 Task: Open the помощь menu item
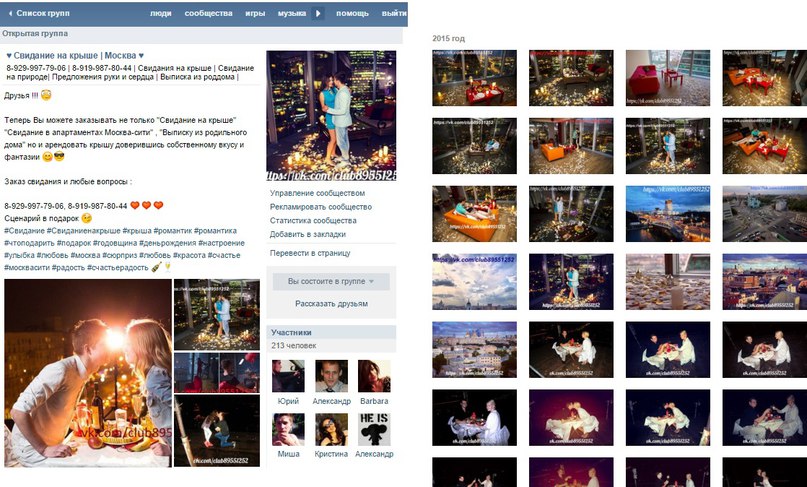click(352, 13)
